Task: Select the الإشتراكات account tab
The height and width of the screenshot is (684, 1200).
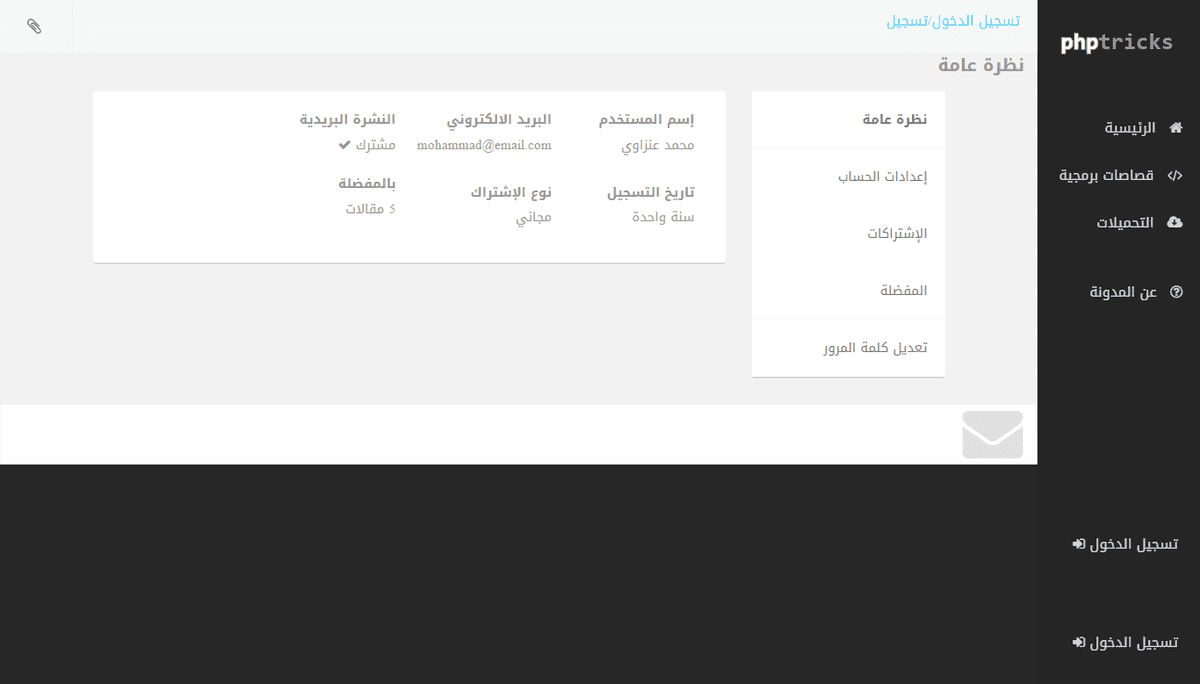Action: pyautogui.click(x=848, y=234)
